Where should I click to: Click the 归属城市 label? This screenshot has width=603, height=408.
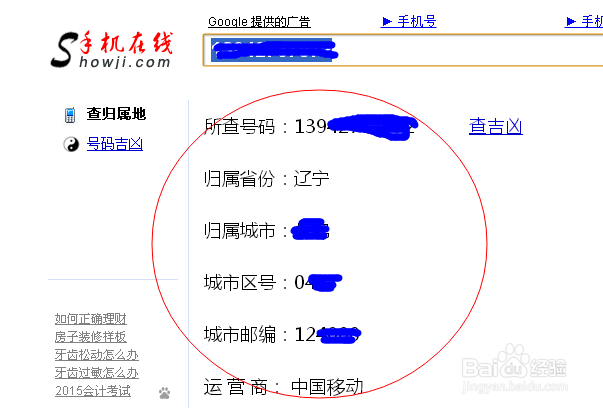[x=240, y=231]
